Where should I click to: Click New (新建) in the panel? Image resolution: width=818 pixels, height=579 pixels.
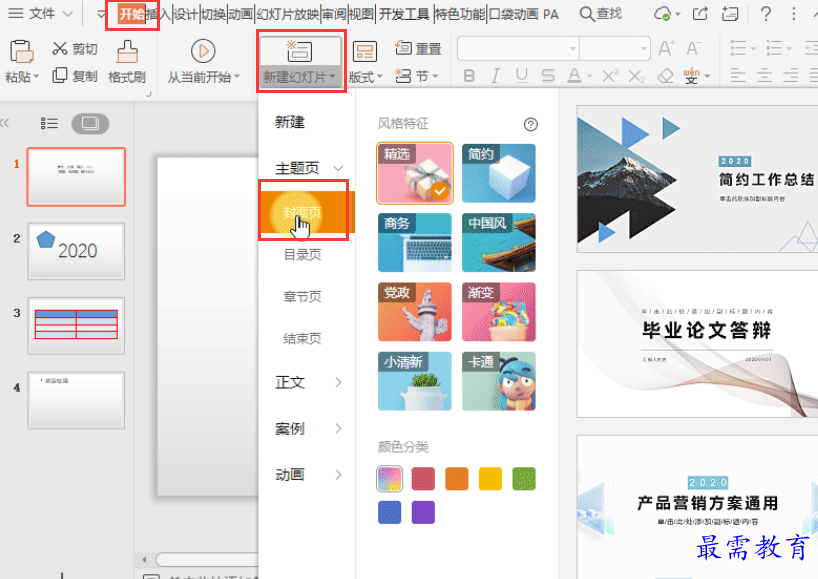(290, 122)
